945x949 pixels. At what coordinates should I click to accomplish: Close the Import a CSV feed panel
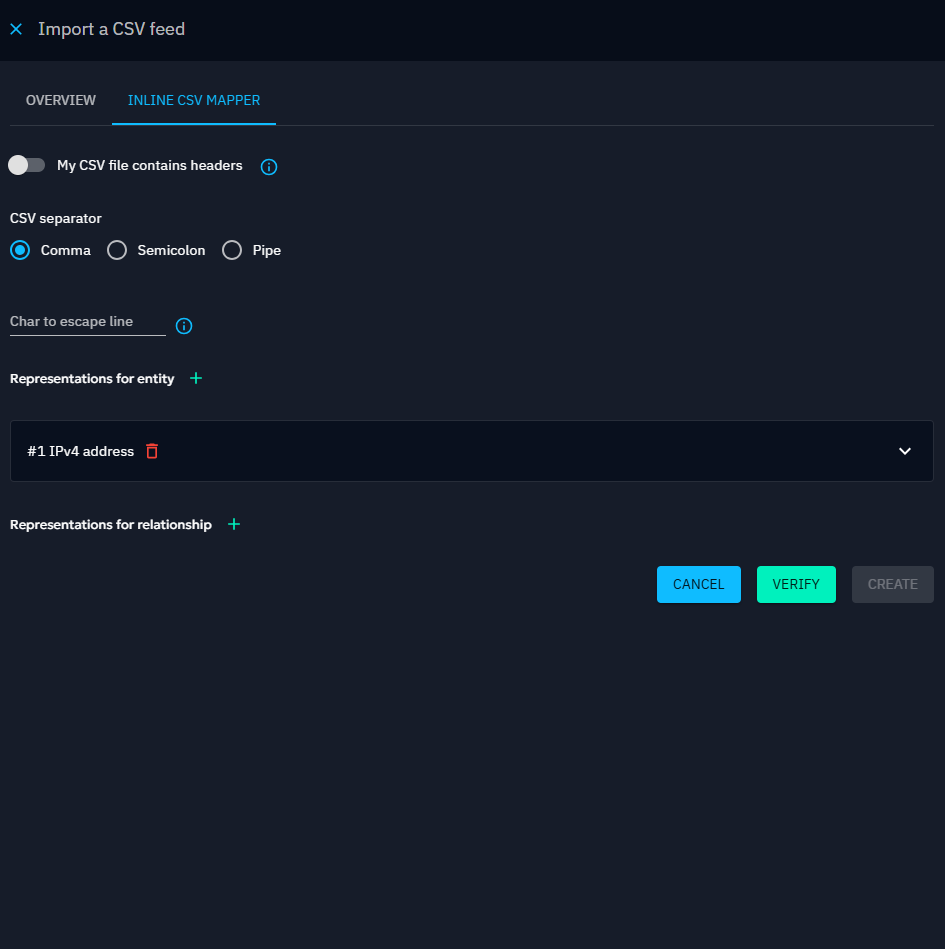[16, 29]
